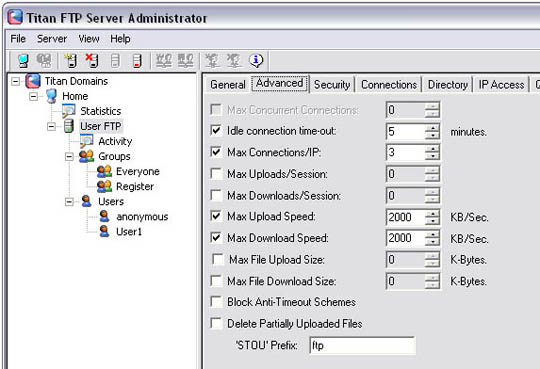Collapse the Titan Domains tree node

point(15,81)
